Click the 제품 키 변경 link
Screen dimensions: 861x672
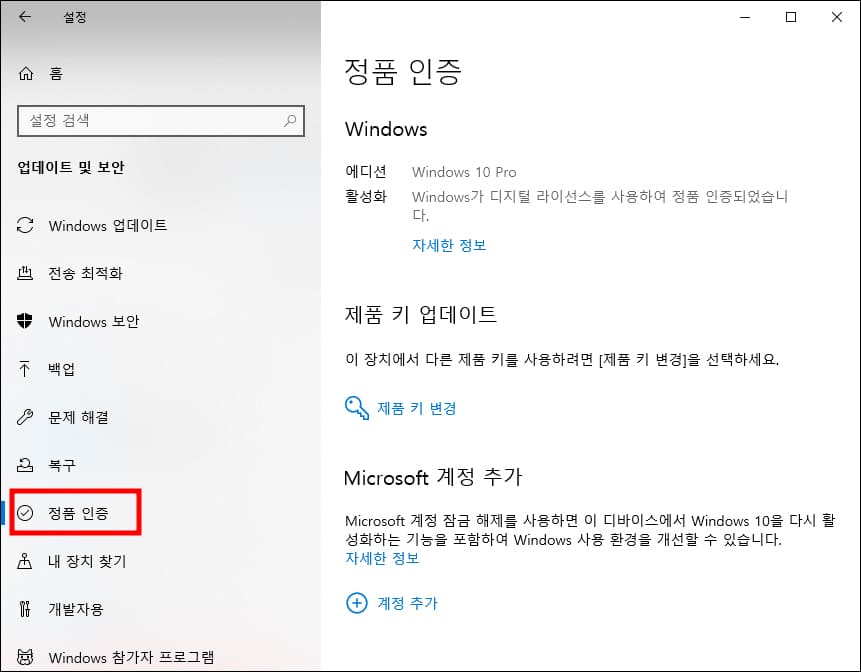pos(417,408)
